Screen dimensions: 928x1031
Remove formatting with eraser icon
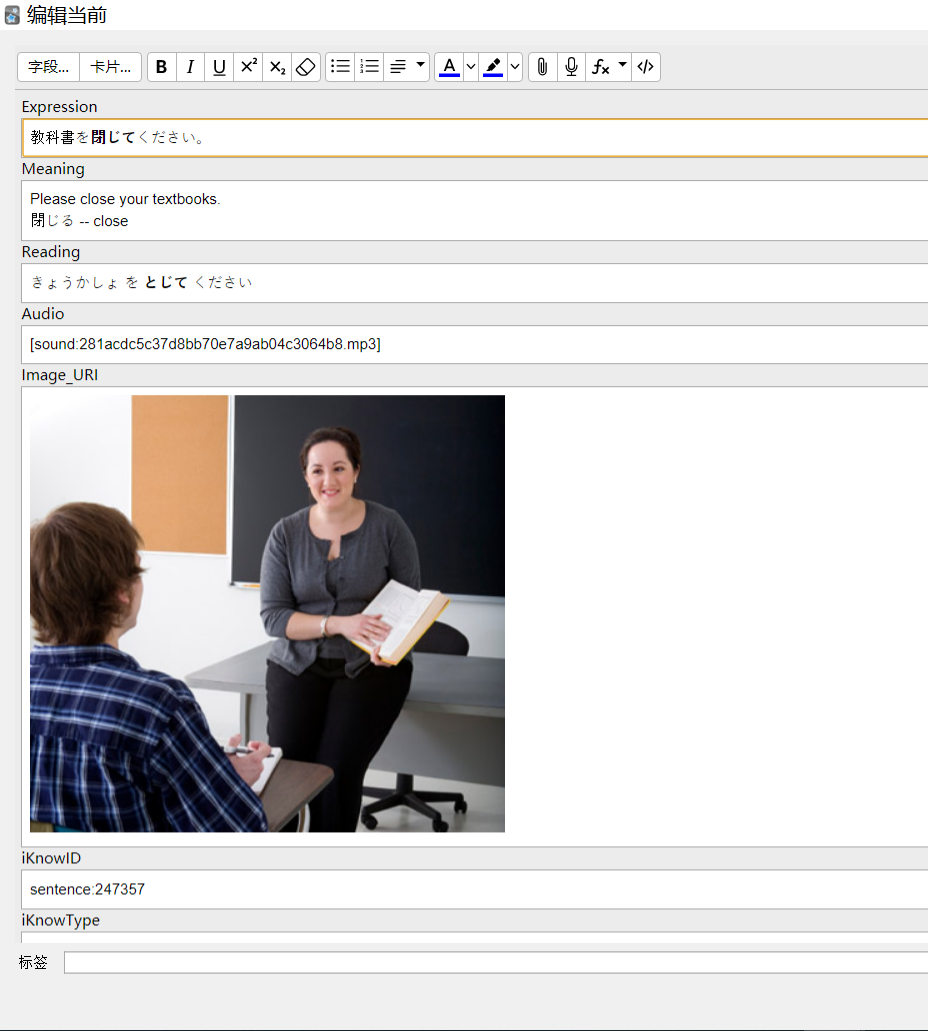coord(306,67)
